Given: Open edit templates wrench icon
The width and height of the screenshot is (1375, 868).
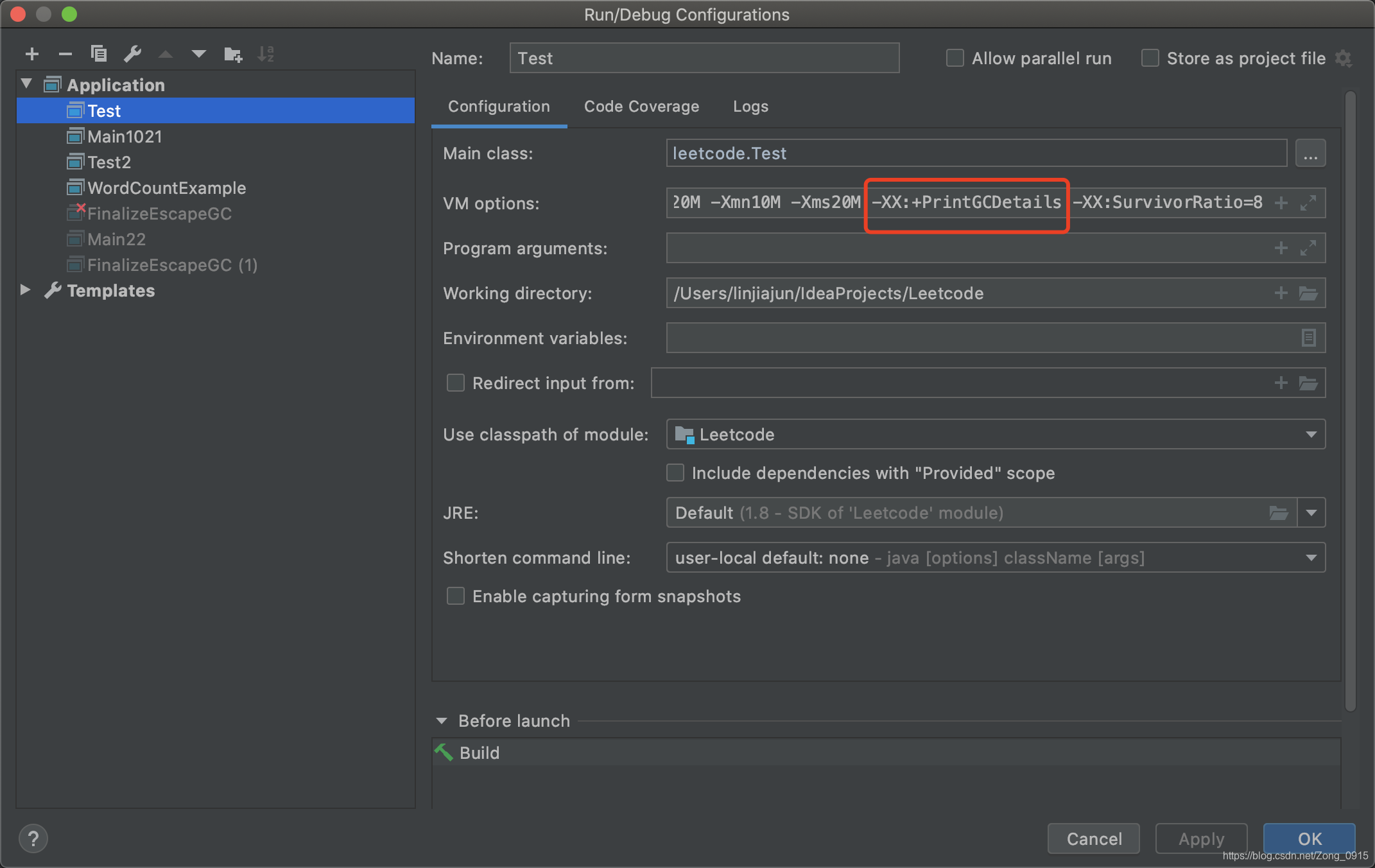Looking at the screenshot, I should (133, 54).
